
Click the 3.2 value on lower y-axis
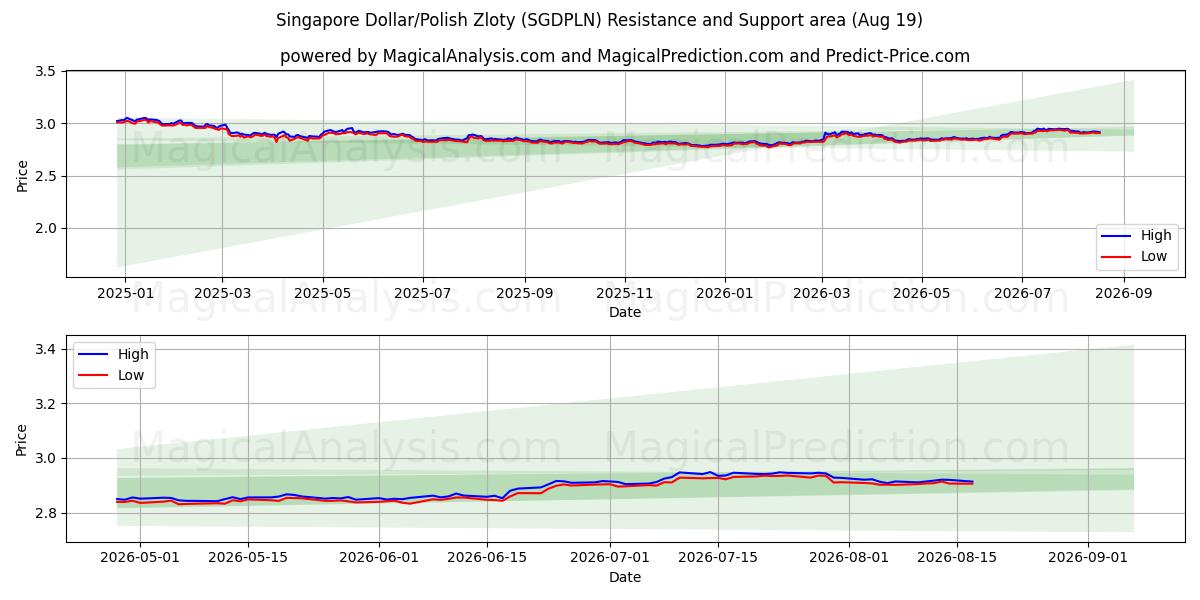45,404
